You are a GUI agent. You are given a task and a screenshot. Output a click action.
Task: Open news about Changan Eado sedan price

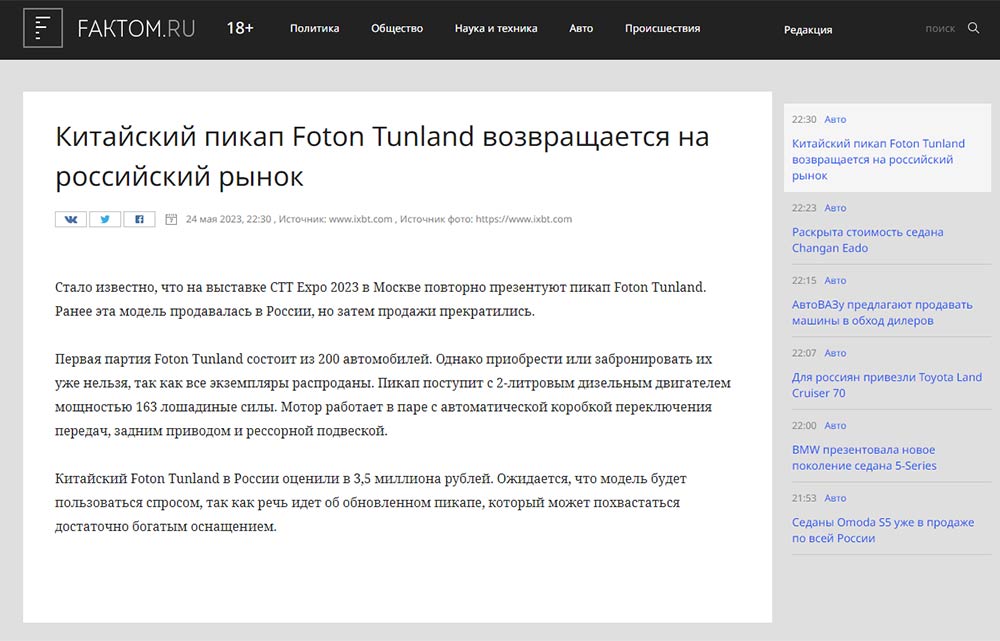tap(867, 240)
